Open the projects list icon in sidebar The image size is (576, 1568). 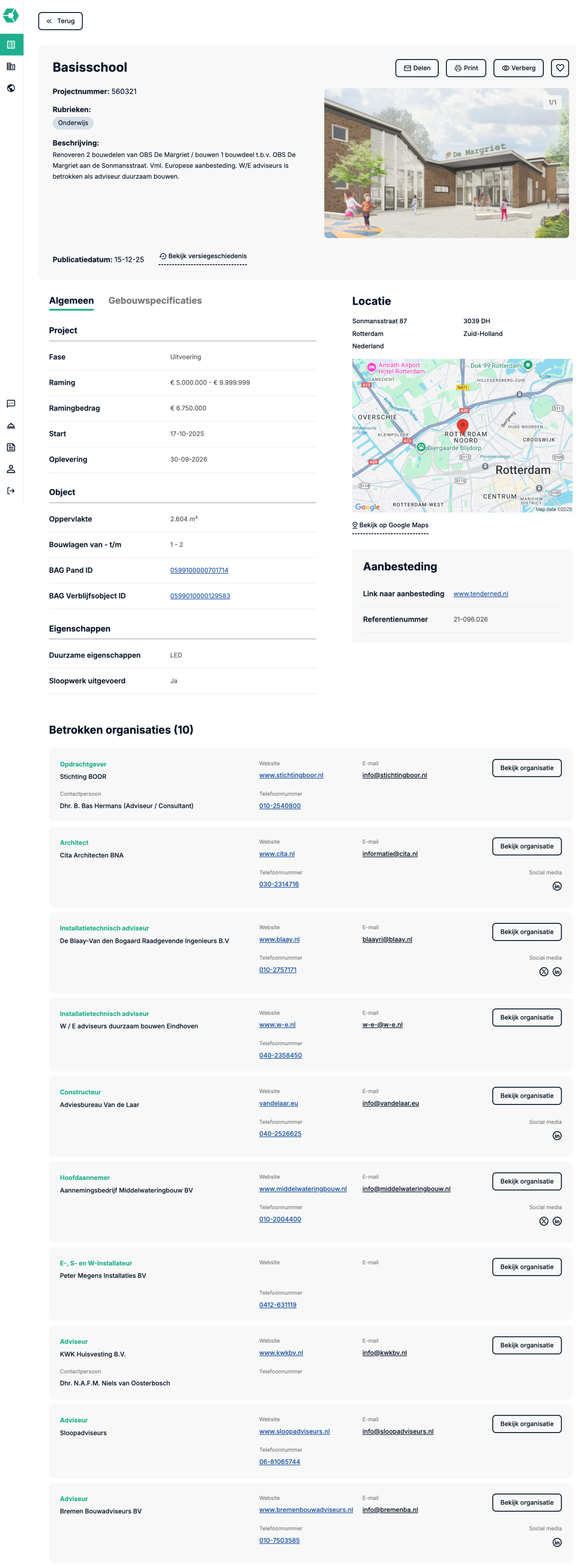[x=11, y=44]
